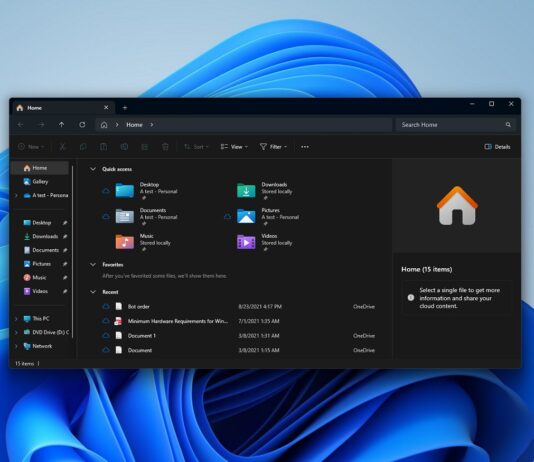Unpin Desktop using sidebar pin icon
The width and height of the screenshot is (534, 462).
[x=65, y=223]
